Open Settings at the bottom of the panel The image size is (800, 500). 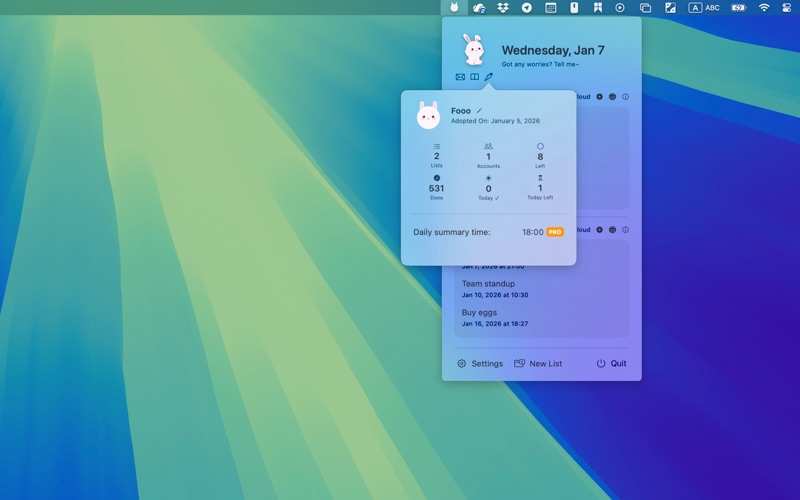coord(480,364)
